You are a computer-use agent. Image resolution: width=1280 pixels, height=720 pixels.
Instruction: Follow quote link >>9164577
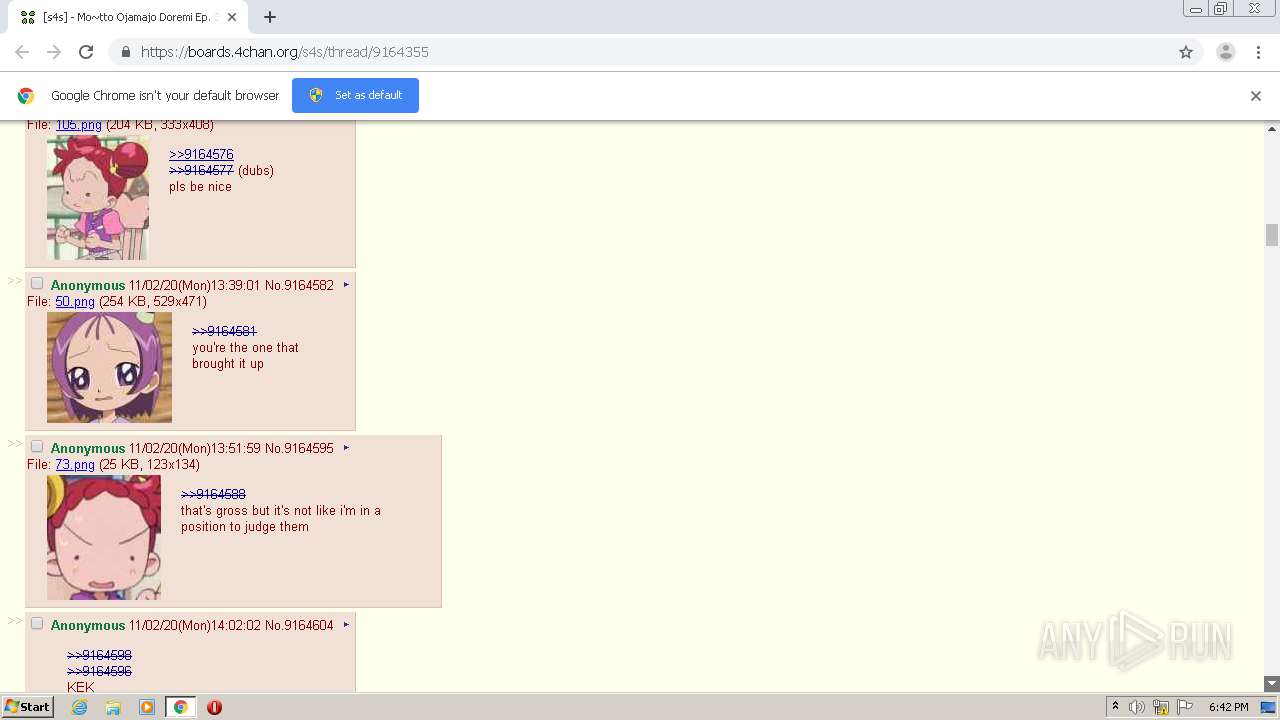point(201,170)
